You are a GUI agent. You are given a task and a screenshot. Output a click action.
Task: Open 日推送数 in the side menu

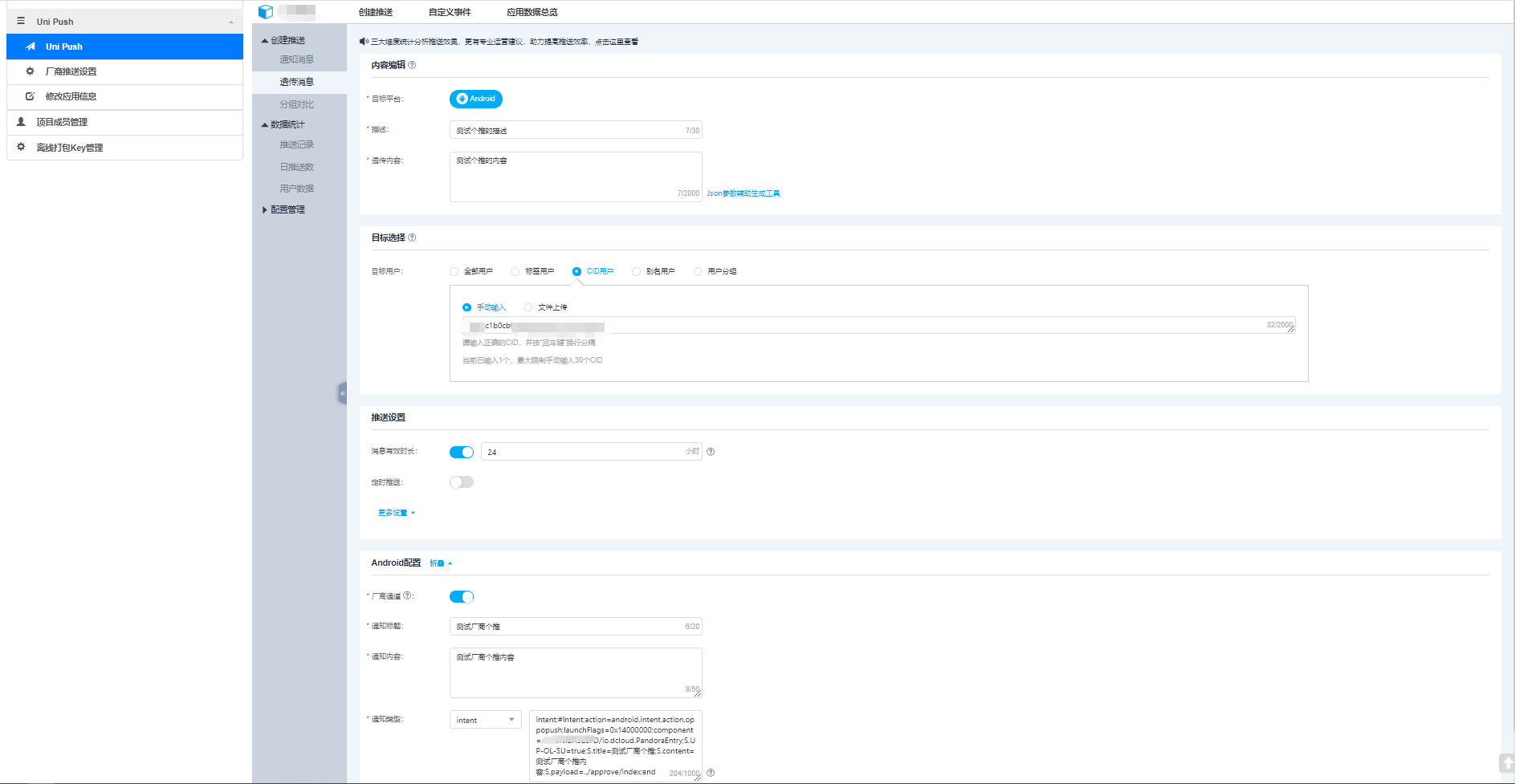pyautogui.click(x=297, y=167)
